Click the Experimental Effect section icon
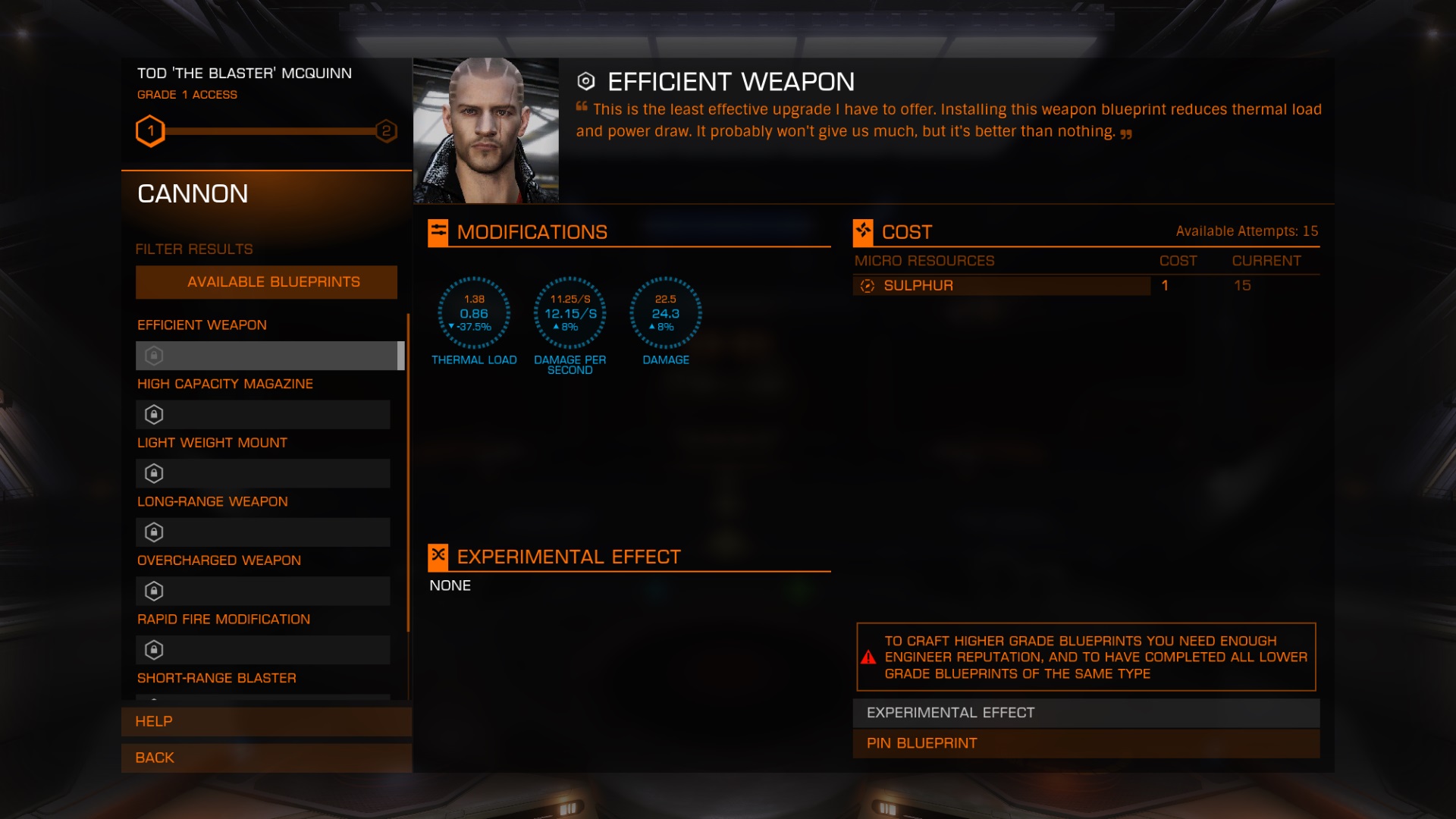Image resolution: width=1456 pixels, height=819 pixels. pyautogui.click(x=438, y=557)
